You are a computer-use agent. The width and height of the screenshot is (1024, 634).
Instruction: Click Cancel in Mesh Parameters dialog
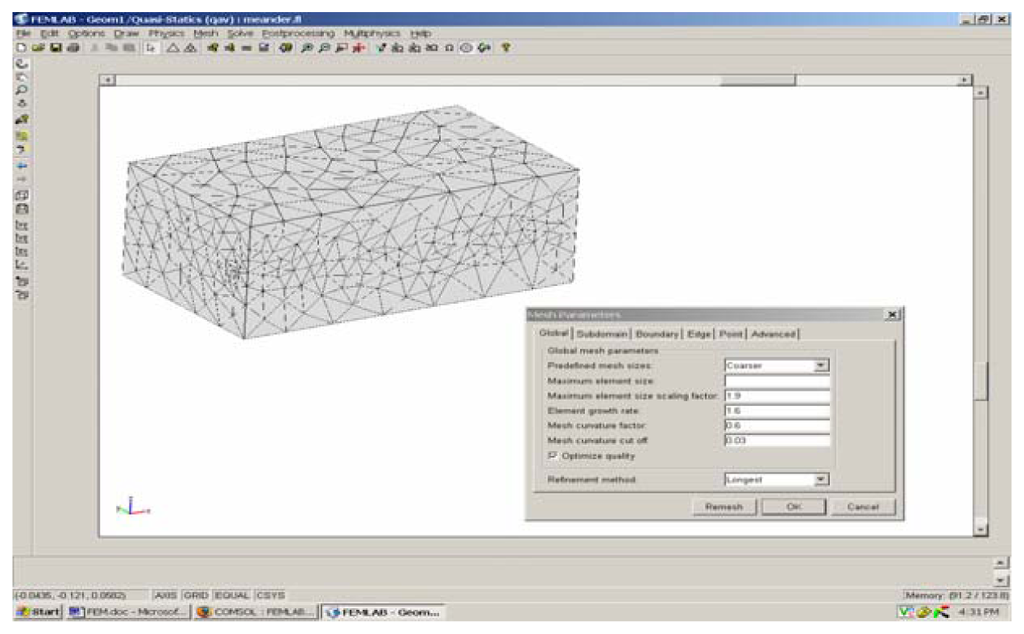pos(862,507)
